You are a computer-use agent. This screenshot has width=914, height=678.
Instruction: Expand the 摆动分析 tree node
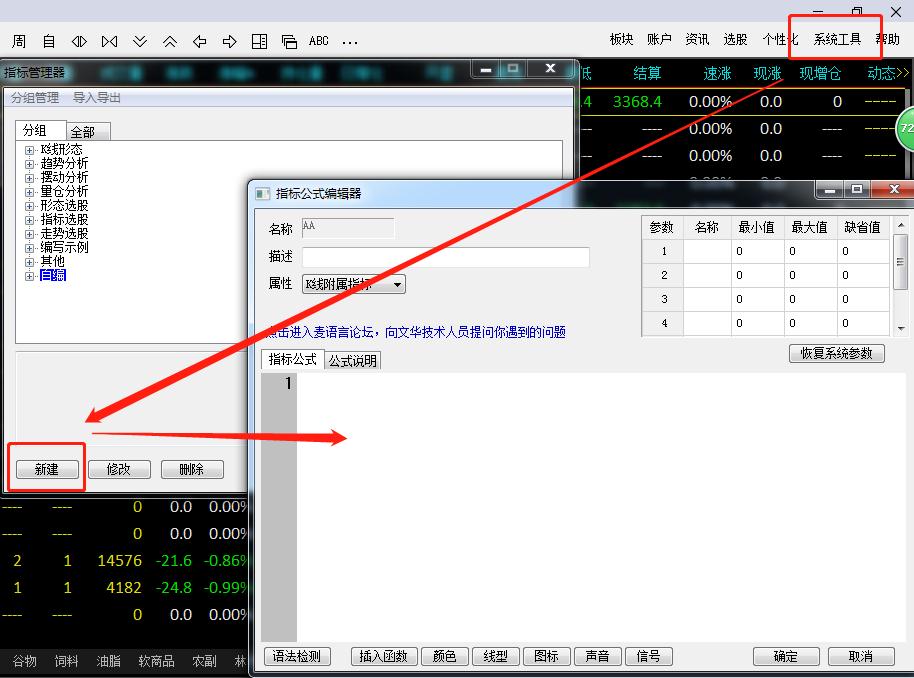pos(30,177)
